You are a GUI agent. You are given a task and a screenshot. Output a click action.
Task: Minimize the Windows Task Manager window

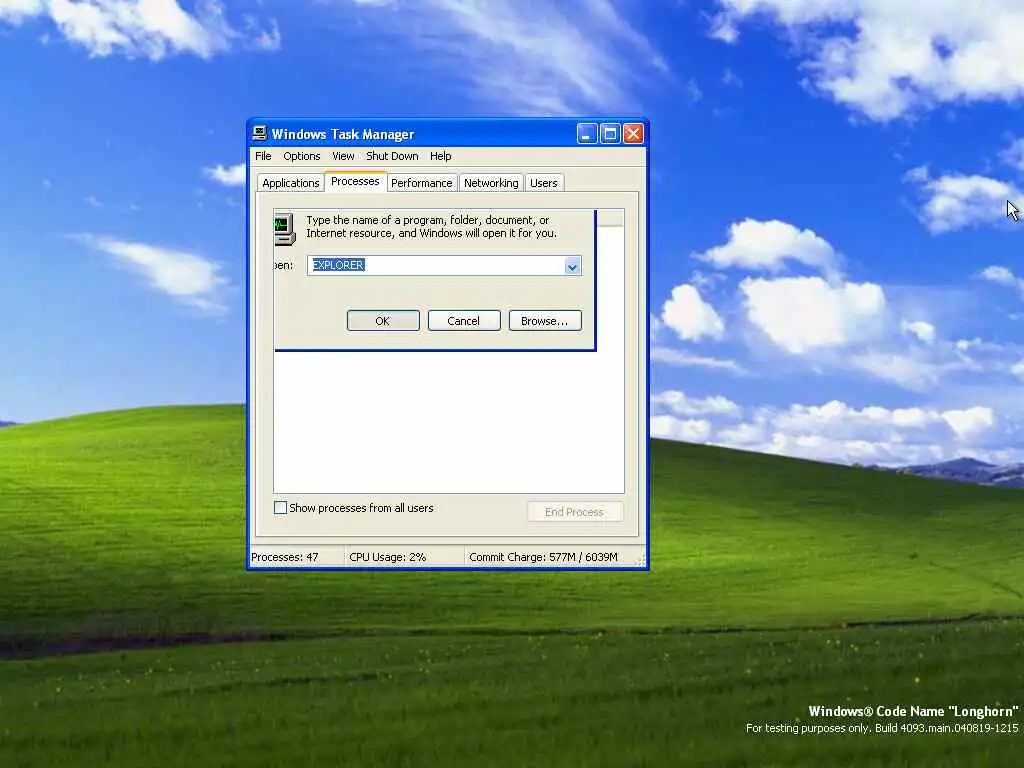(x=587, y=134)
